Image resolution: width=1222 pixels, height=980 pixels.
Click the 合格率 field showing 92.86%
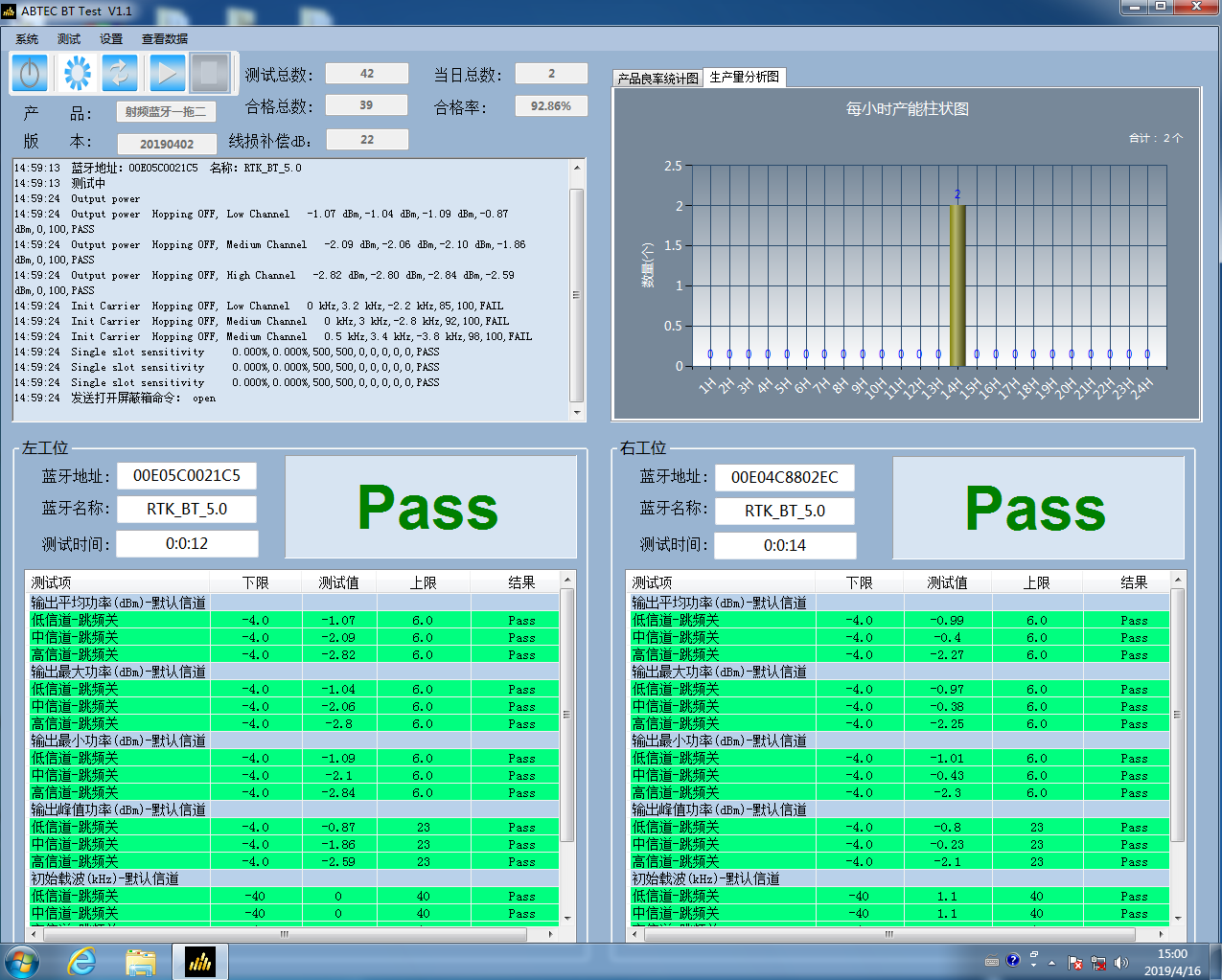[x=551, y=106]
